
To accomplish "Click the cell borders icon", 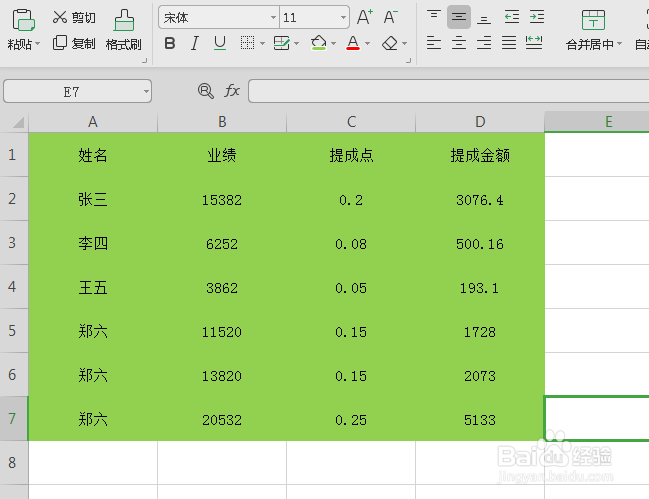I will (248, 43).
